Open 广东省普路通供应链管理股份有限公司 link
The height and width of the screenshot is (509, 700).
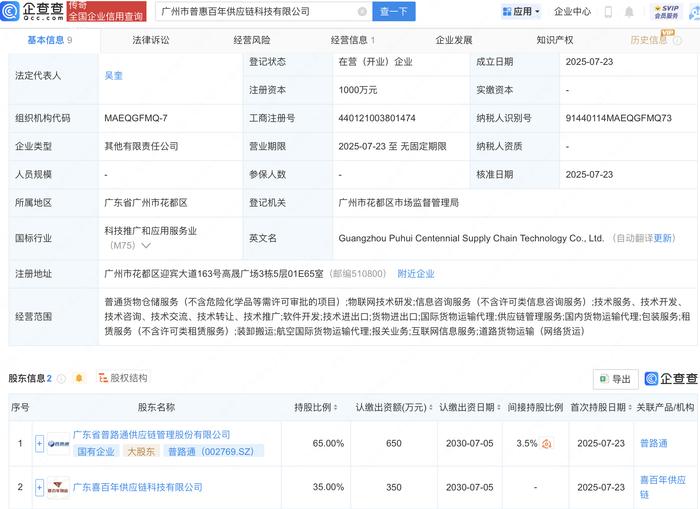coord(151,435)
